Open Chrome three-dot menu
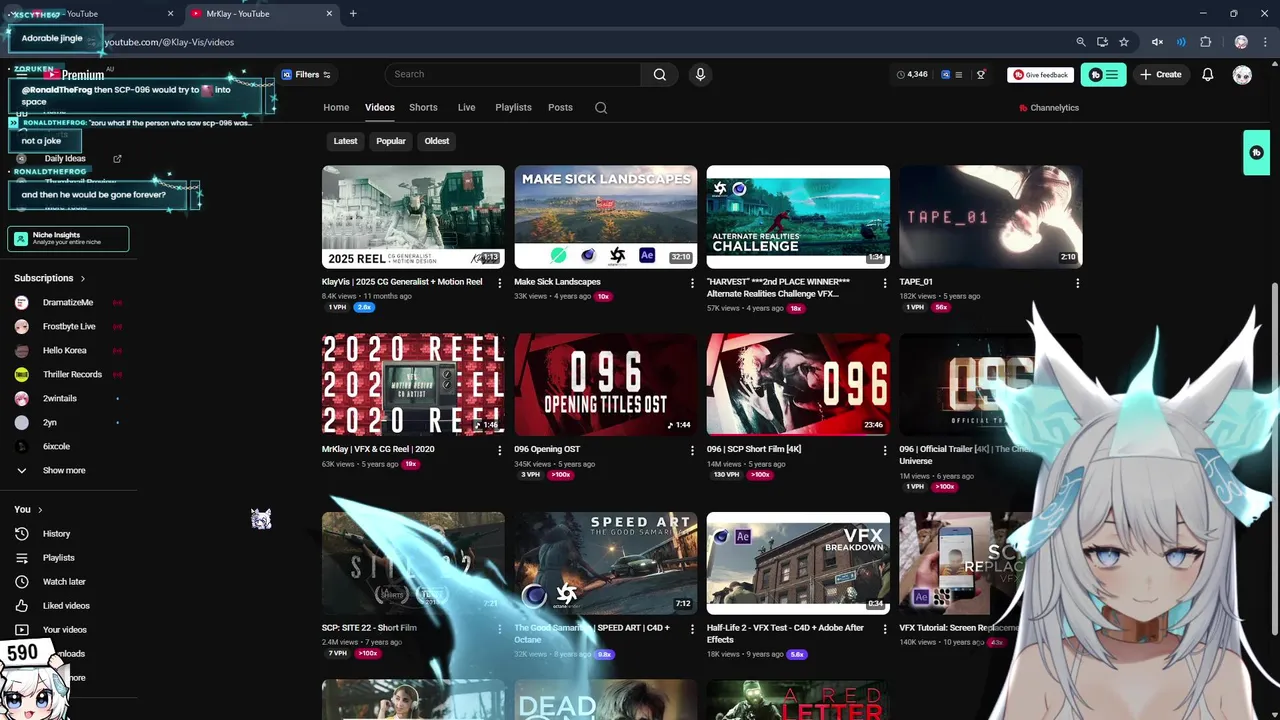 [1264, 42]
